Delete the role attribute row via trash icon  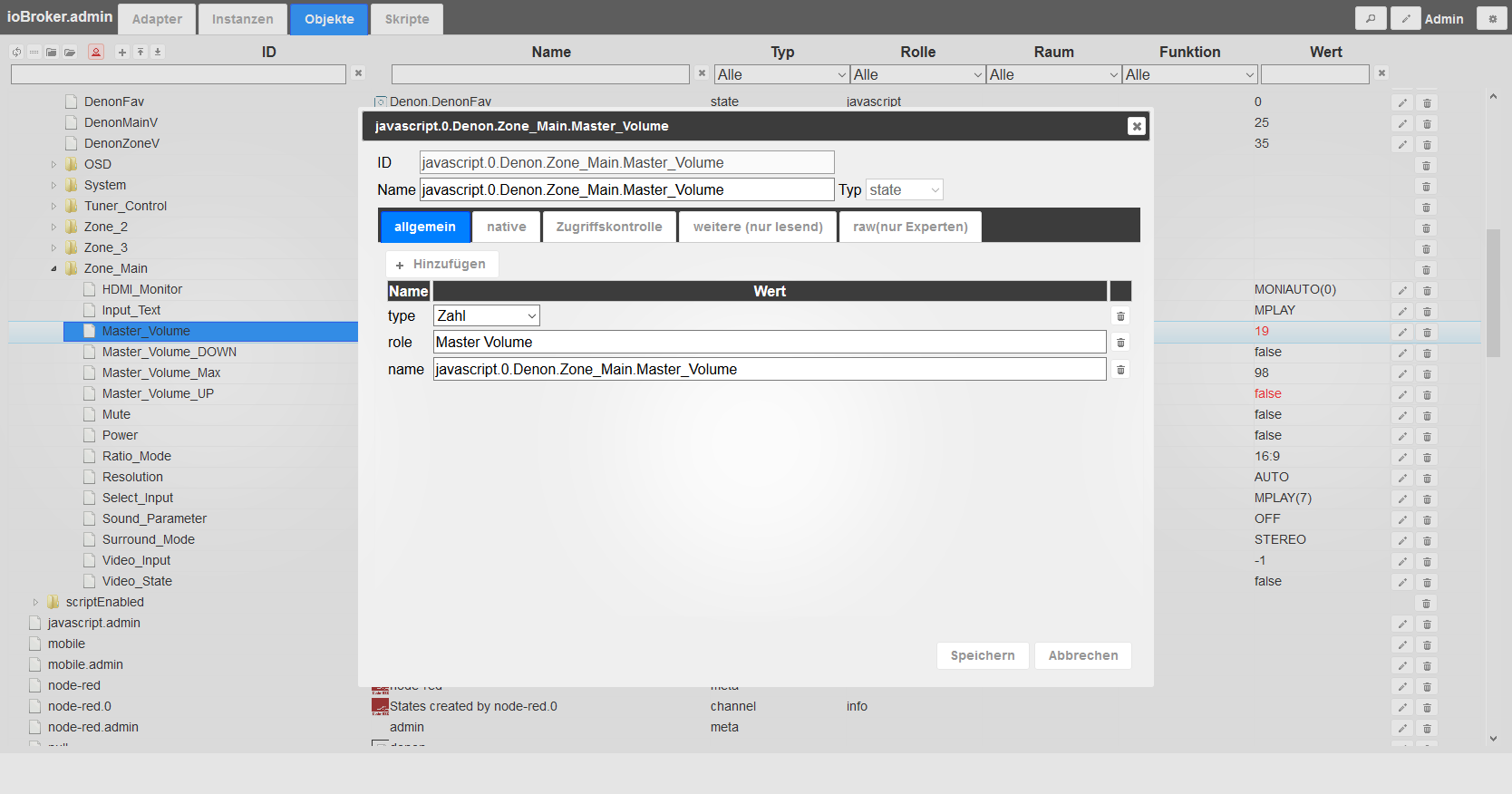point(1120,343)
